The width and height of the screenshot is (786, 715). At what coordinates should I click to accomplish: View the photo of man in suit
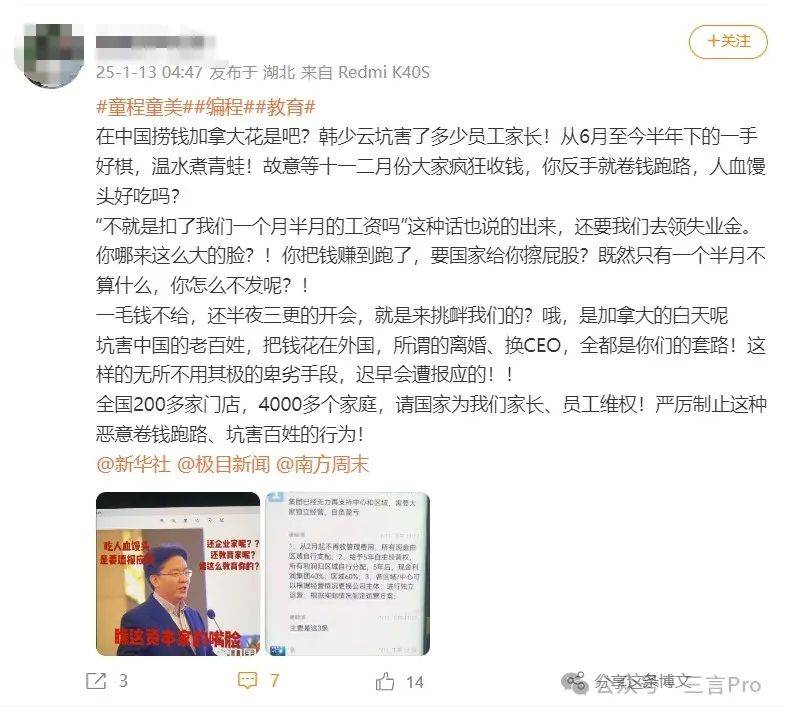(178, 574)
